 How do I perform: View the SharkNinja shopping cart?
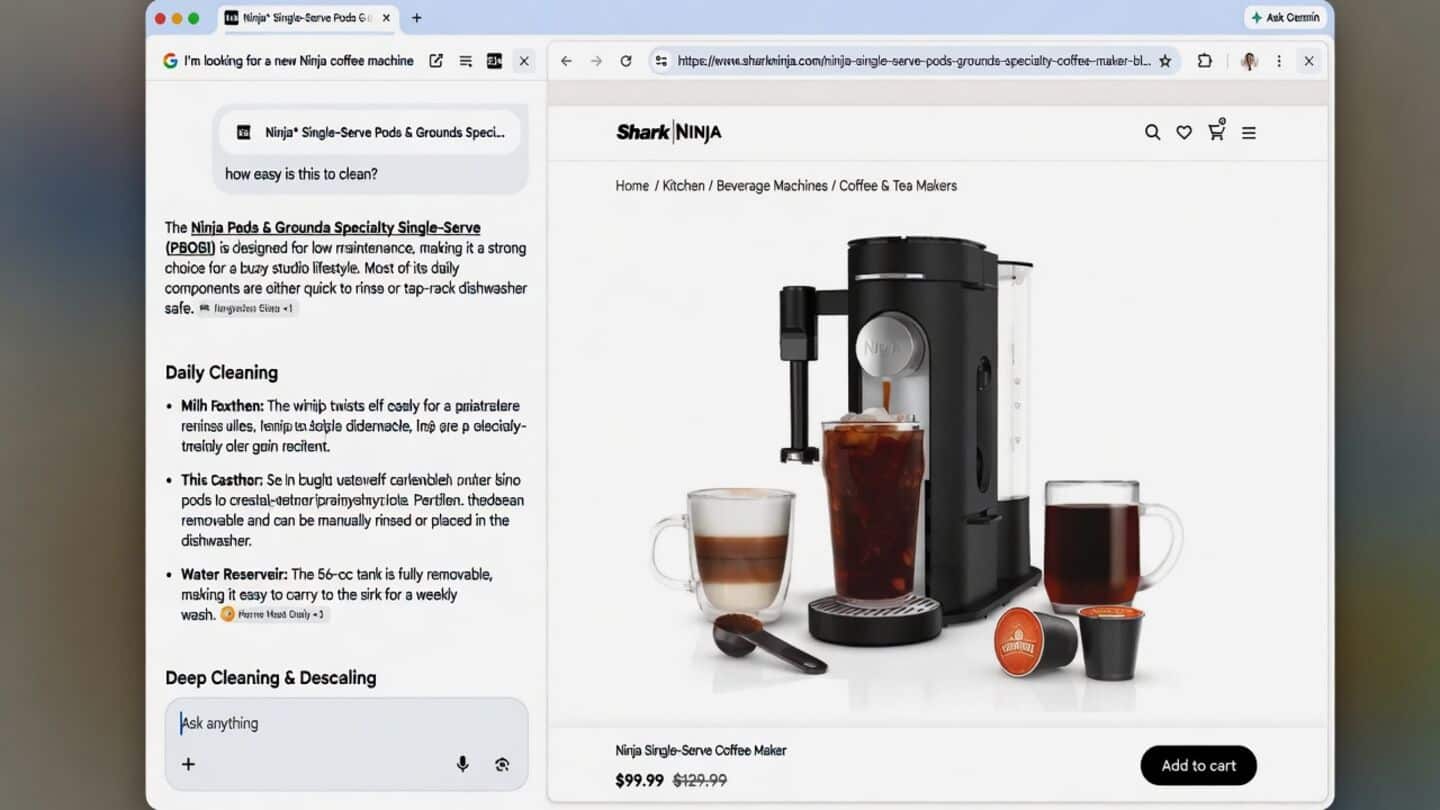pyautogui.click(x=1216, y=130)
